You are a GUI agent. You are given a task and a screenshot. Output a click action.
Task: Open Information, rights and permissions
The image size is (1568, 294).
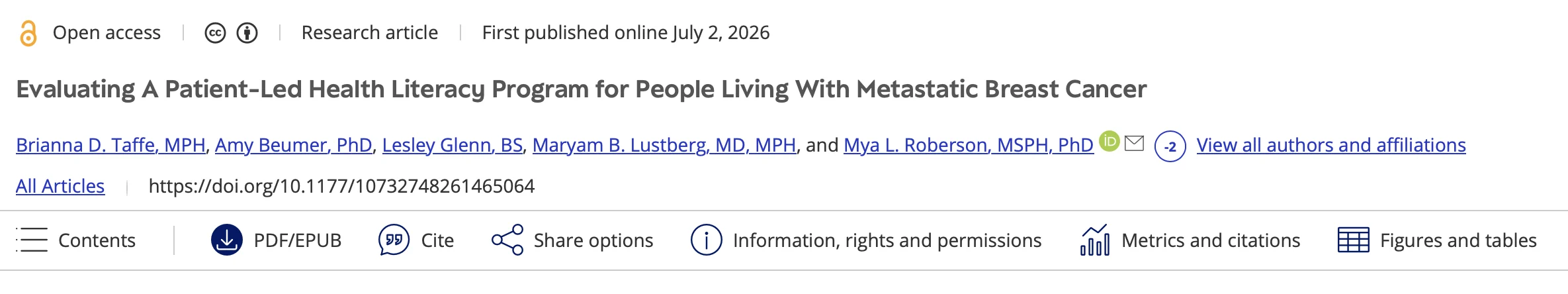coord(887,240)
